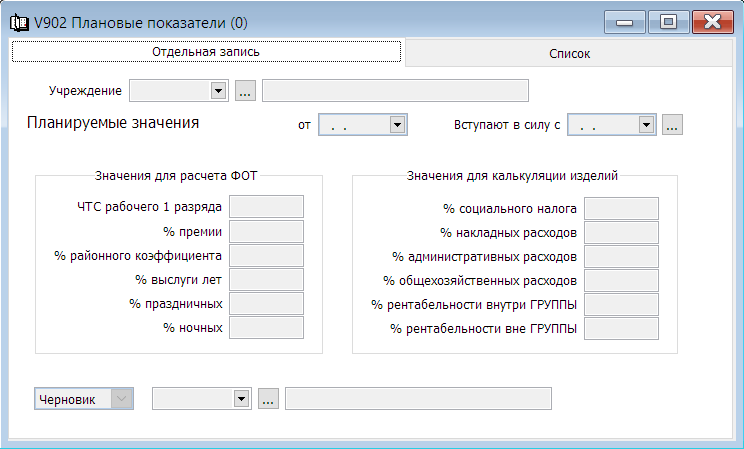Expand the Учреждение dropdown list
The width and height of the screenshot is (744, 449).
pos(218,91)
